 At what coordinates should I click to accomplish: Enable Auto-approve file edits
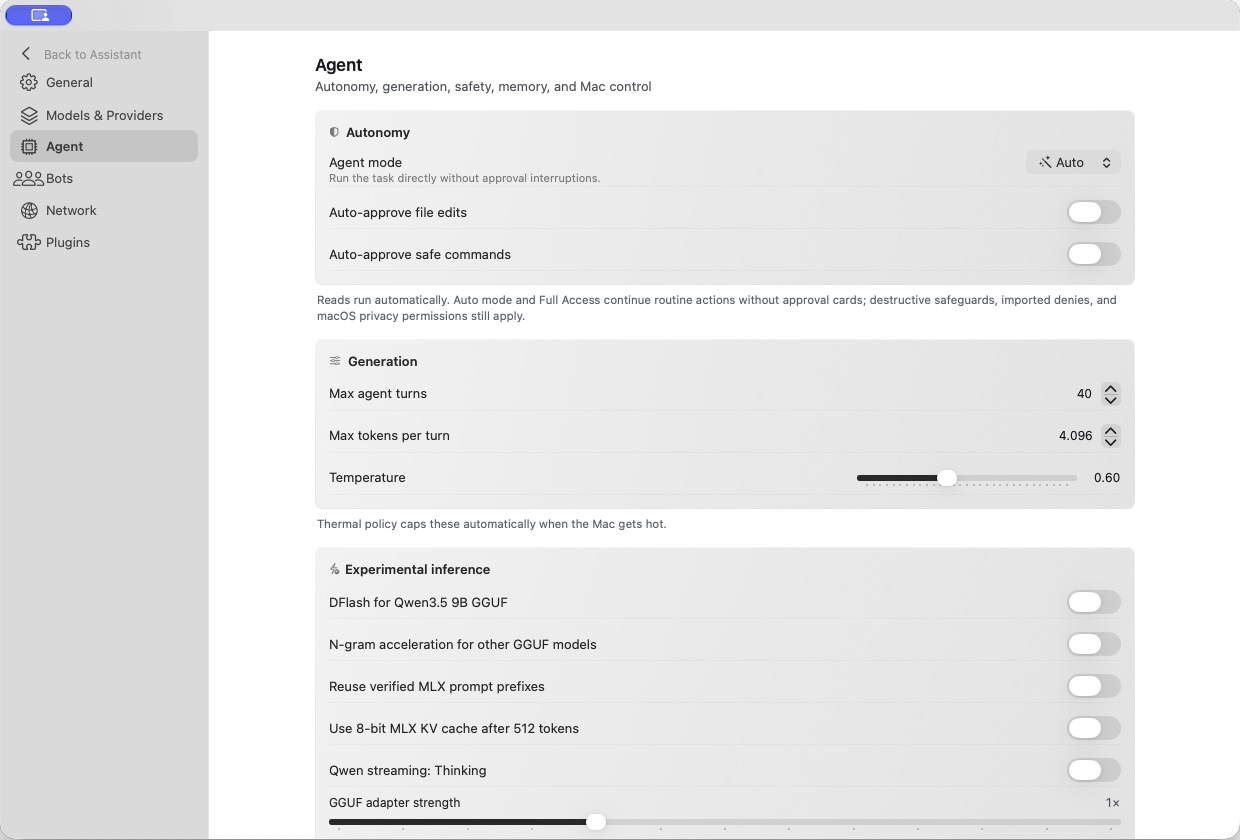tap(1093, 212)
